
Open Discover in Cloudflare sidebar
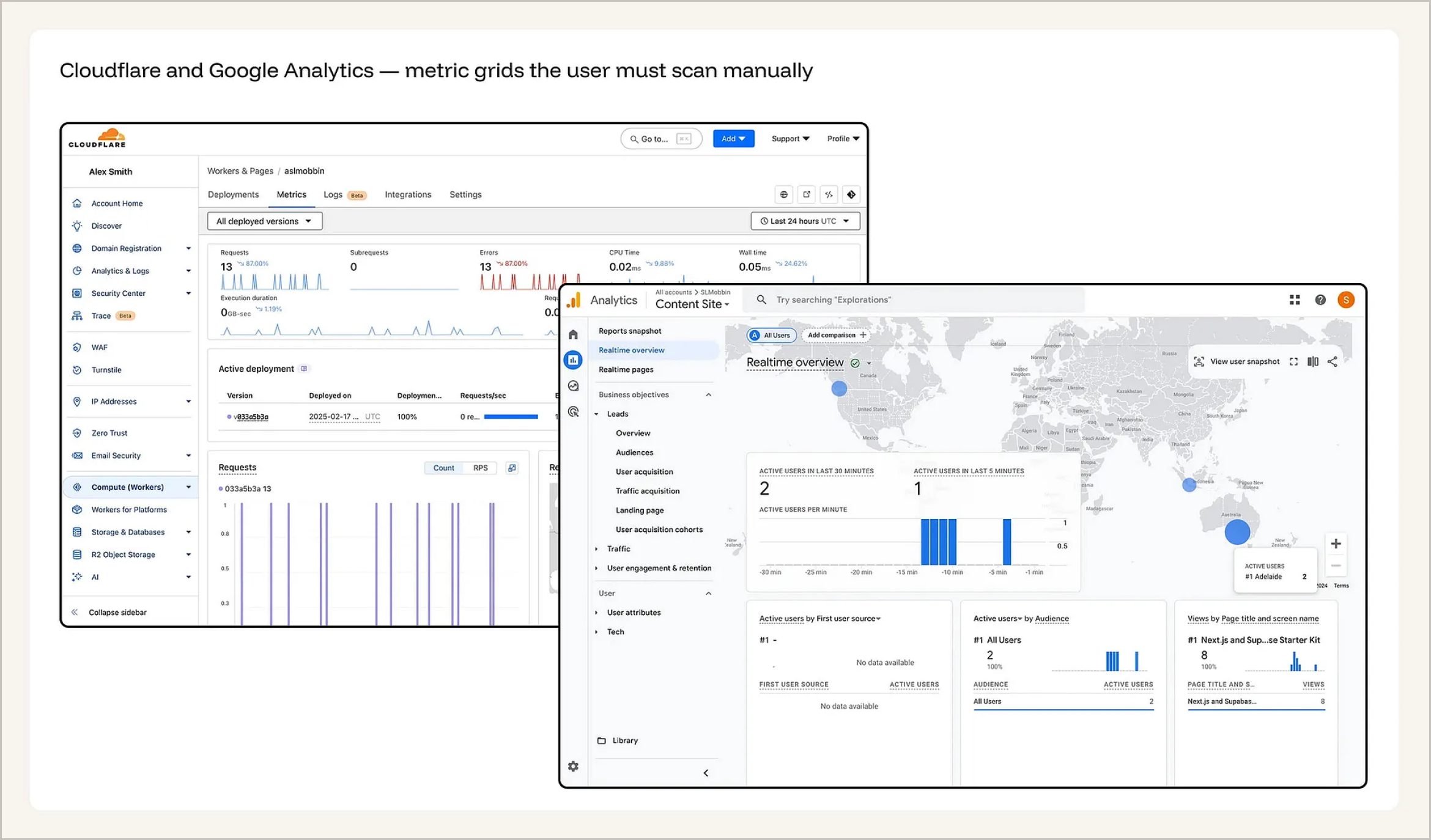pos(106,226)
